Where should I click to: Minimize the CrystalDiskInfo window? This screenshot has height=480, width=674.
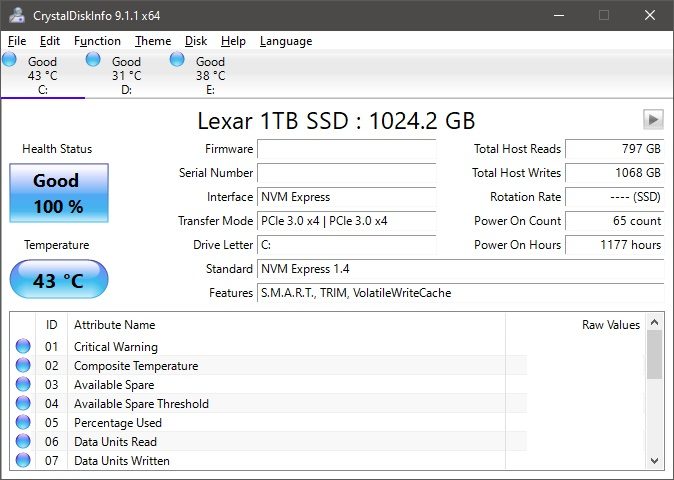[x=559, y=15]
